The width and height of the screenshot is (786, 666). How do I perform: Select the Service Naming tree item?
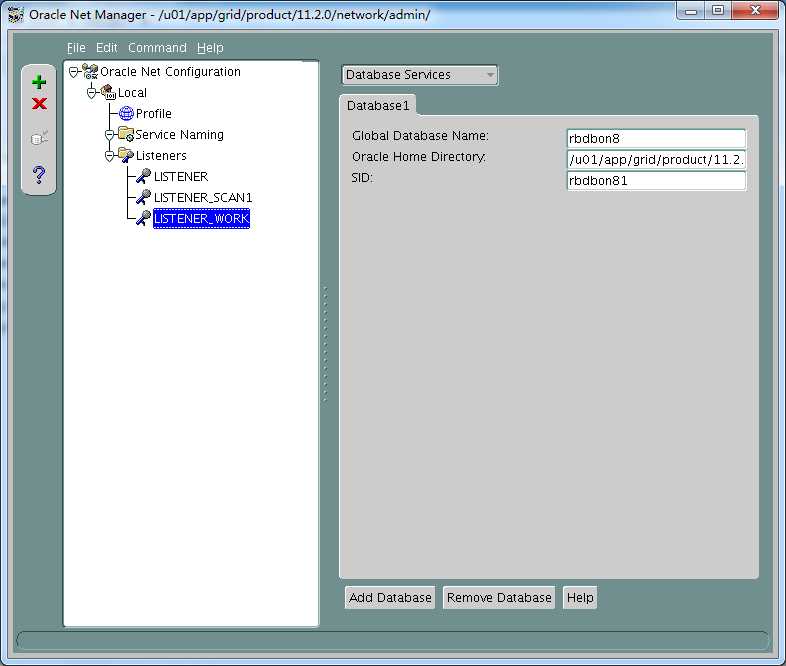[179, 135]
